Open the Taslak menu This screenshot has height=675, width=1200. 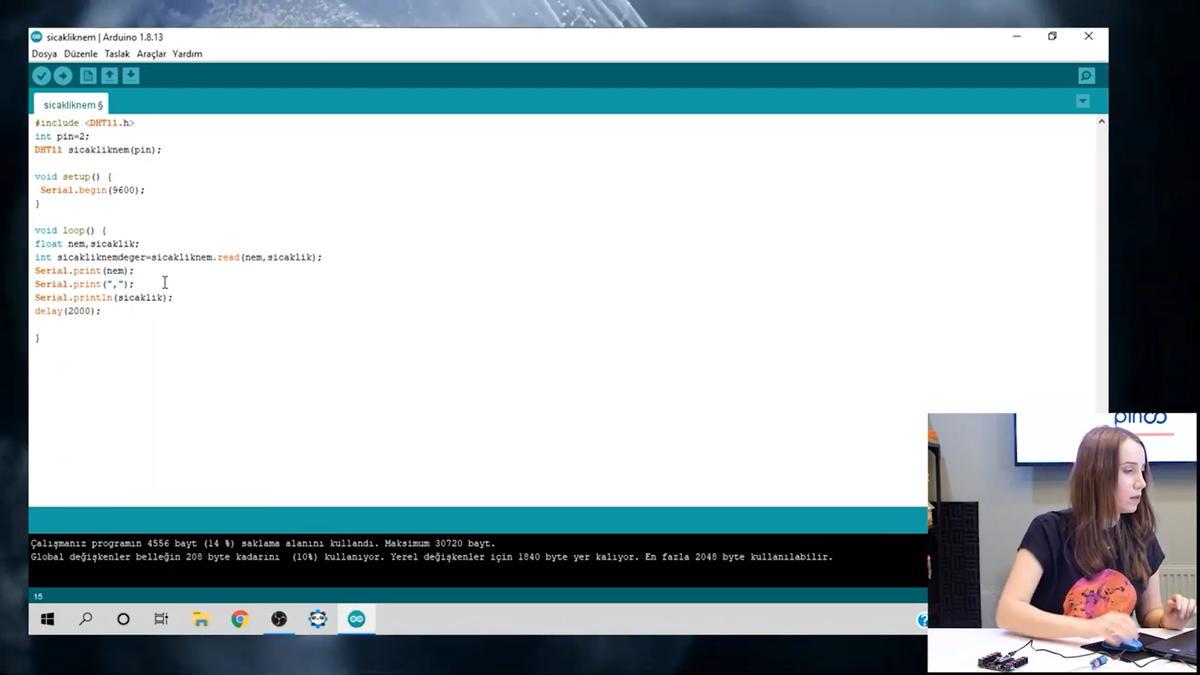pos(117,54)
